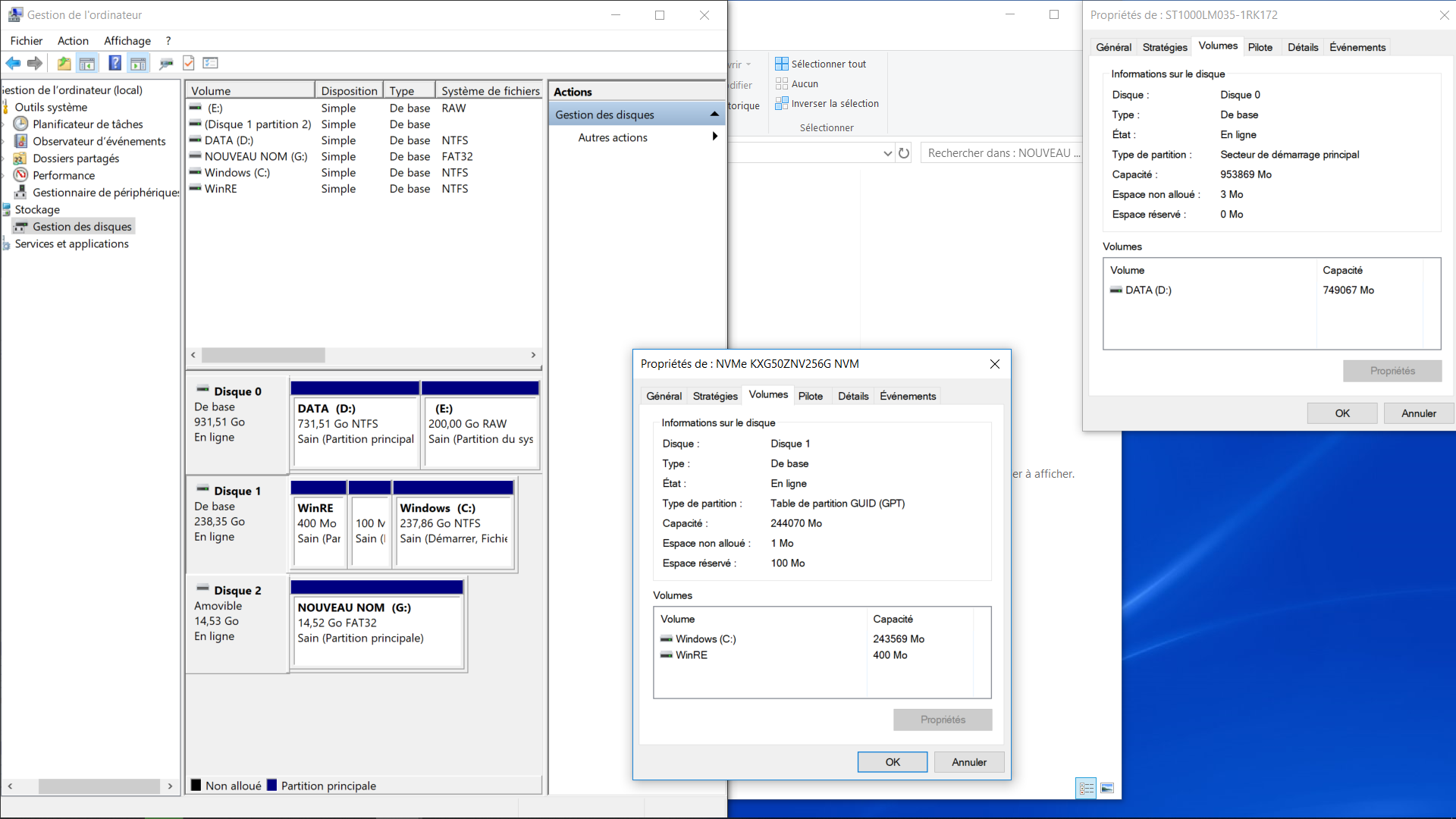Open the address bar history dropdown arrow
Screen dimensions: 1456x819
(888, 153)
